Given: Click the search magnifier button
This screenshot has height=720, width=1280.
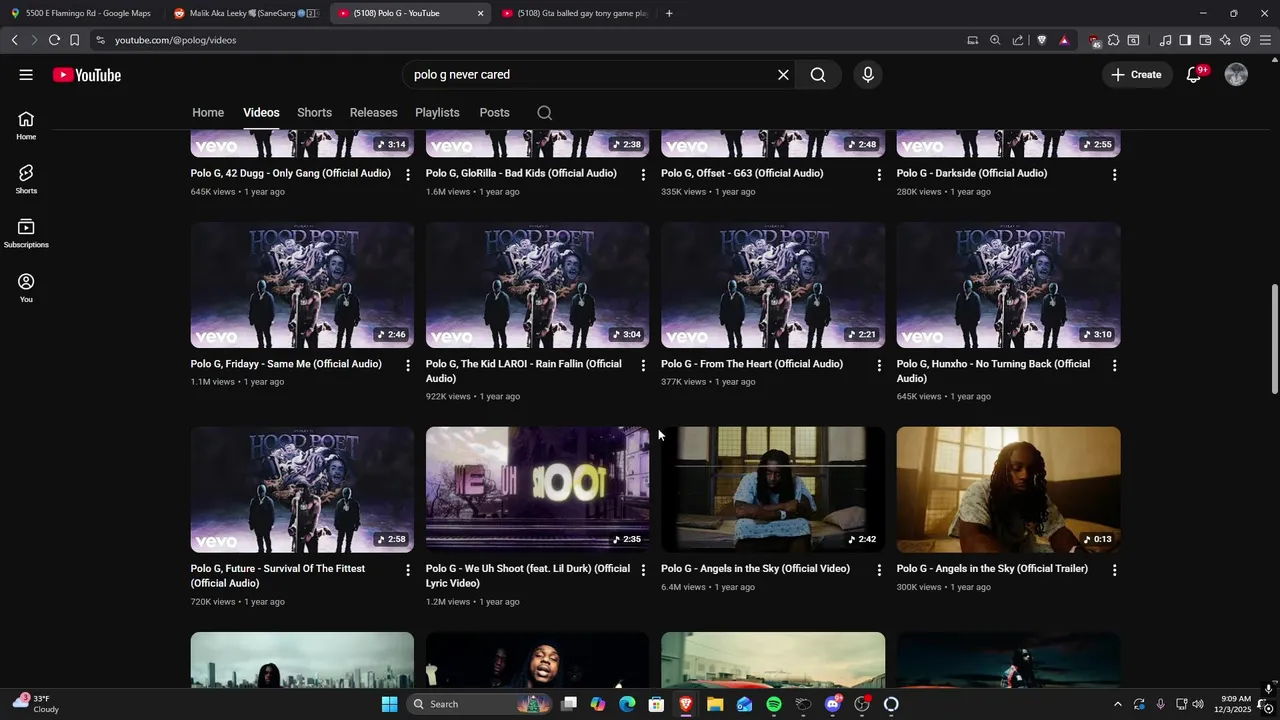Looking at the screenshot, I should (818, 75).
